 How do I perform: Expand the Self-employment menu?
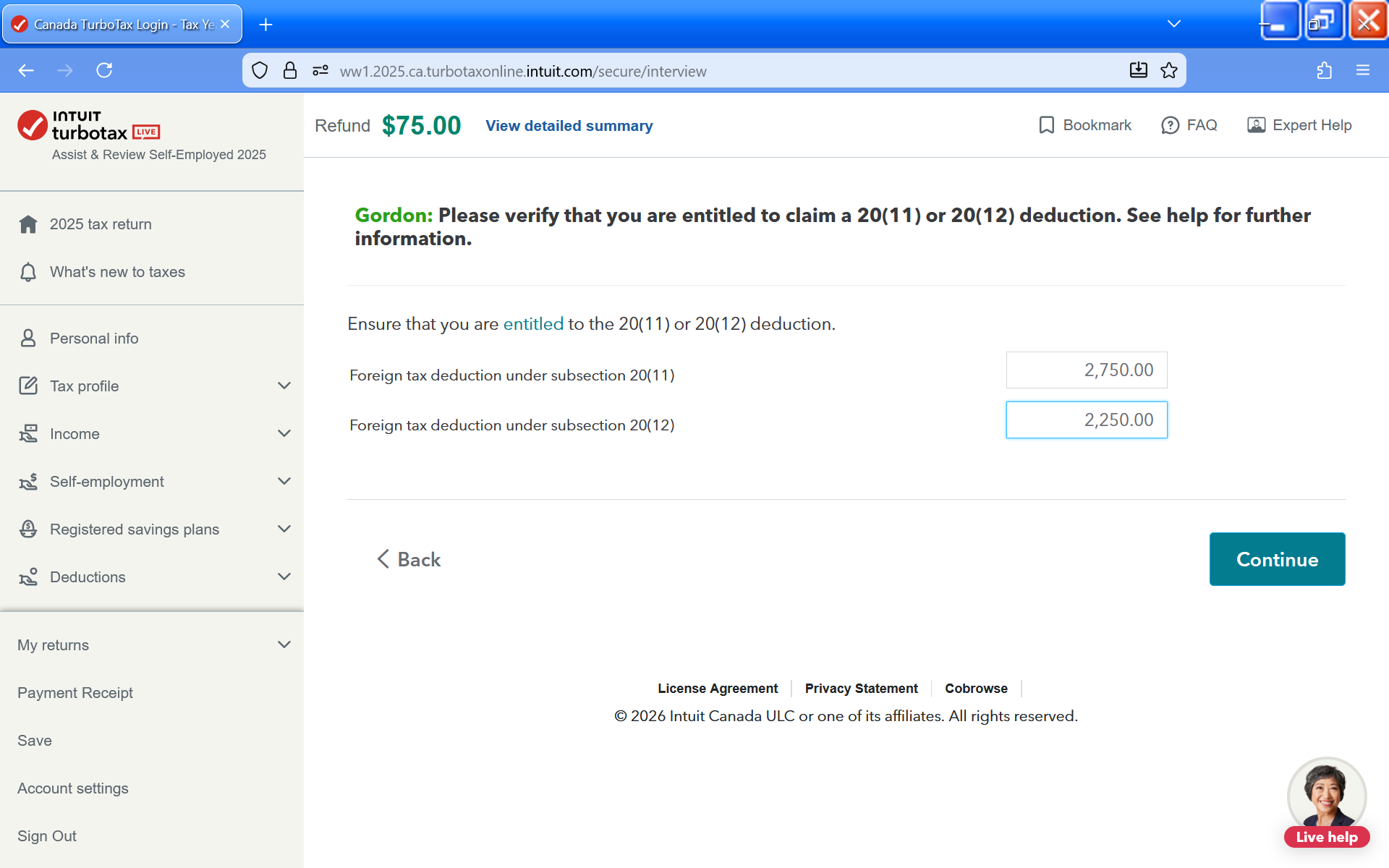[284, 482]
